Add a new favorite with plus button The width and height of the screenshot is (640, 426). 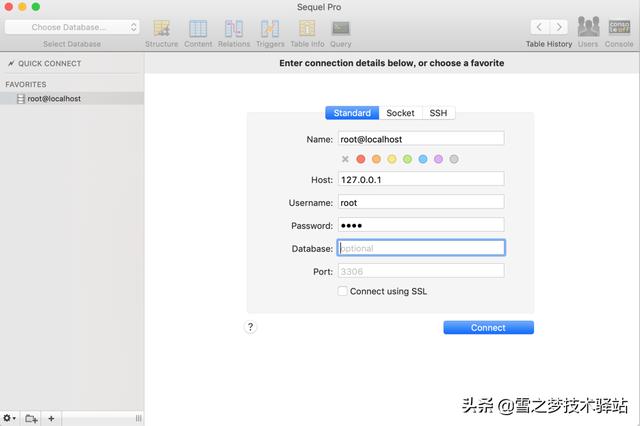pyautogui.click(x=51, y=418)
